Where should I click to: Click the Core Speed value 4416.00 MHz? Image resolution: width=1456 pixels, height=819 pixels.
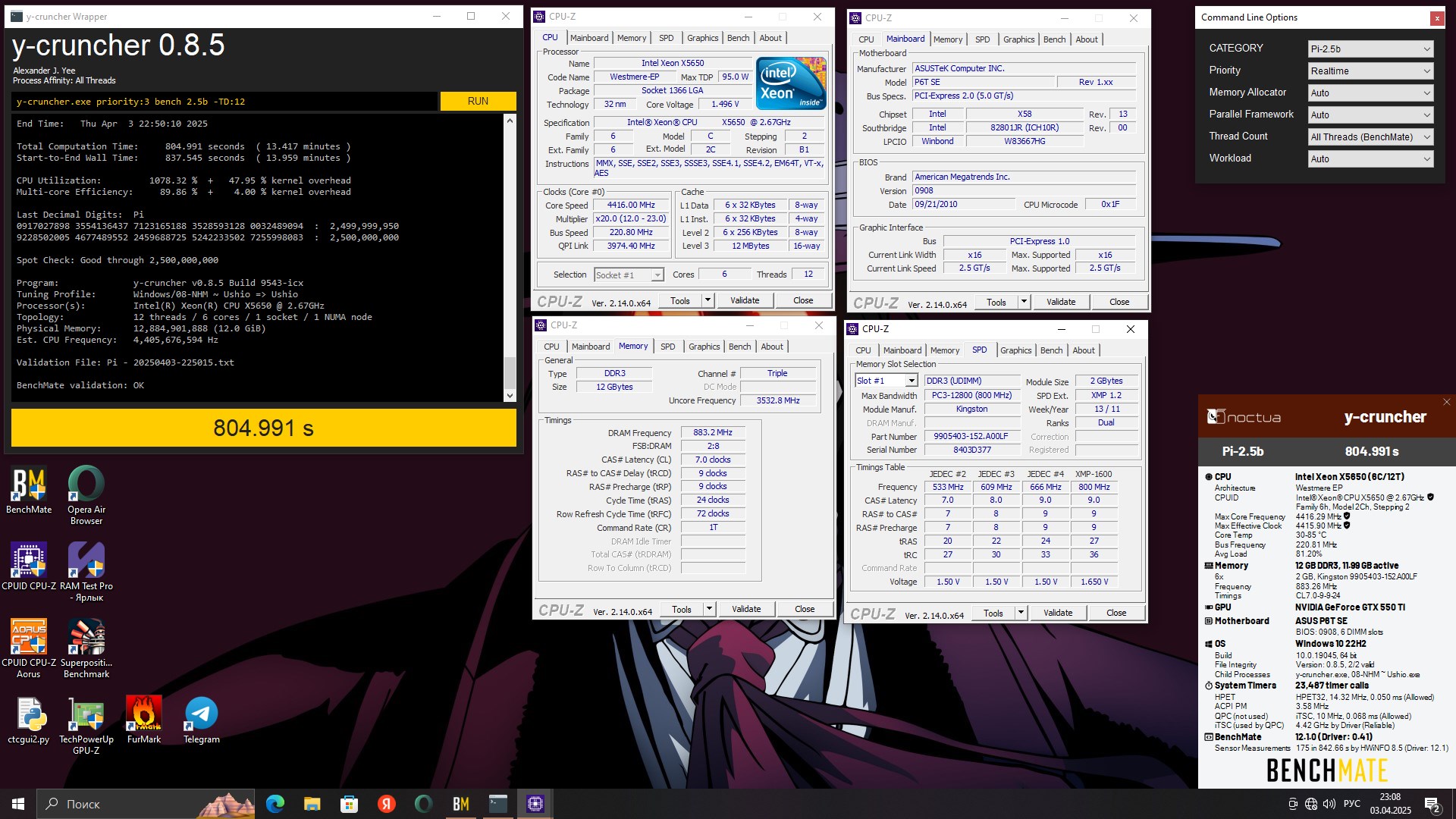pyautogui.click(x=631, y=205)
